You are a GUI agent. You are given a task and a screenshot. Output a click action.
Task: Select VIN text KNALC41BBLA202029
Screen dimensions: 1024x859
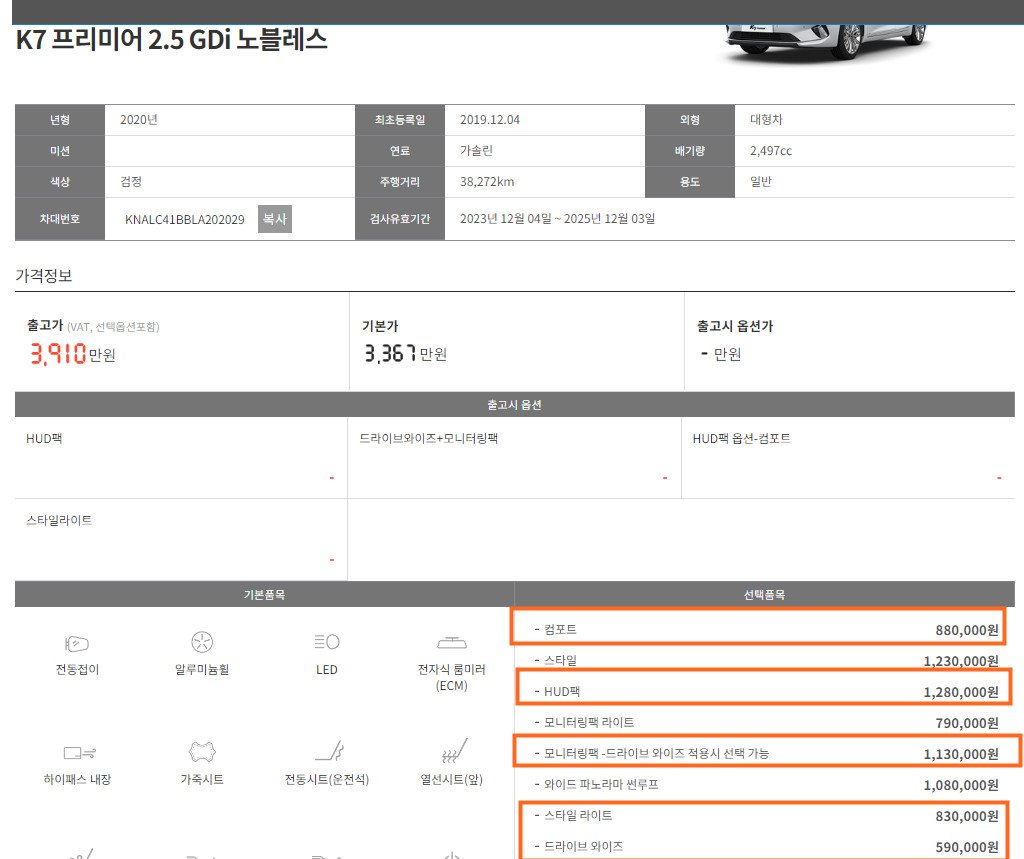(184, 219)
